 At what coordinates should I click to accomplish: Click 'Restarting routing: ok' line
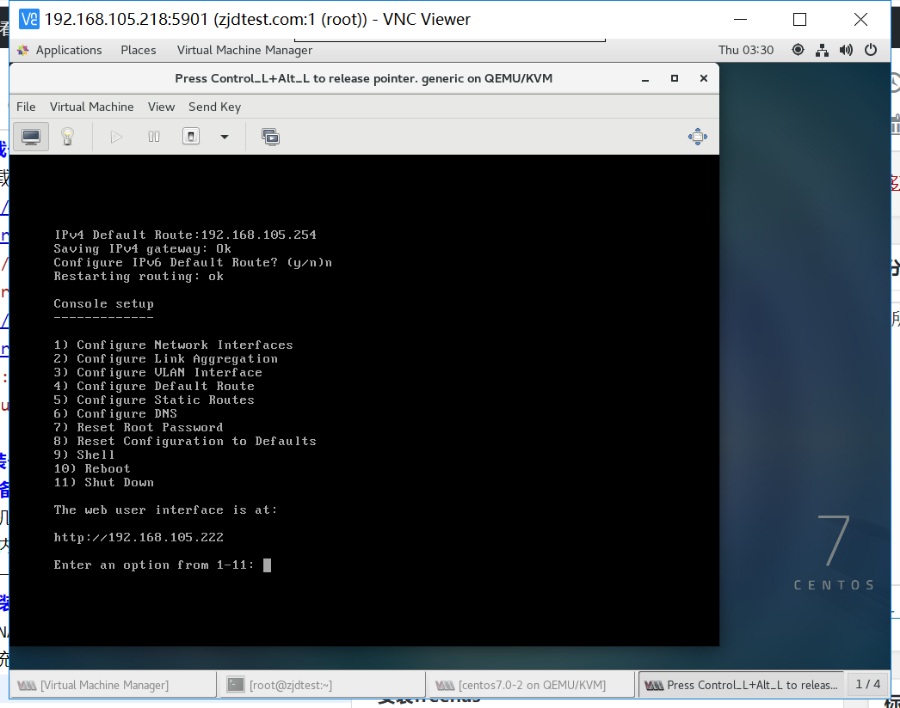coord(138,276)
